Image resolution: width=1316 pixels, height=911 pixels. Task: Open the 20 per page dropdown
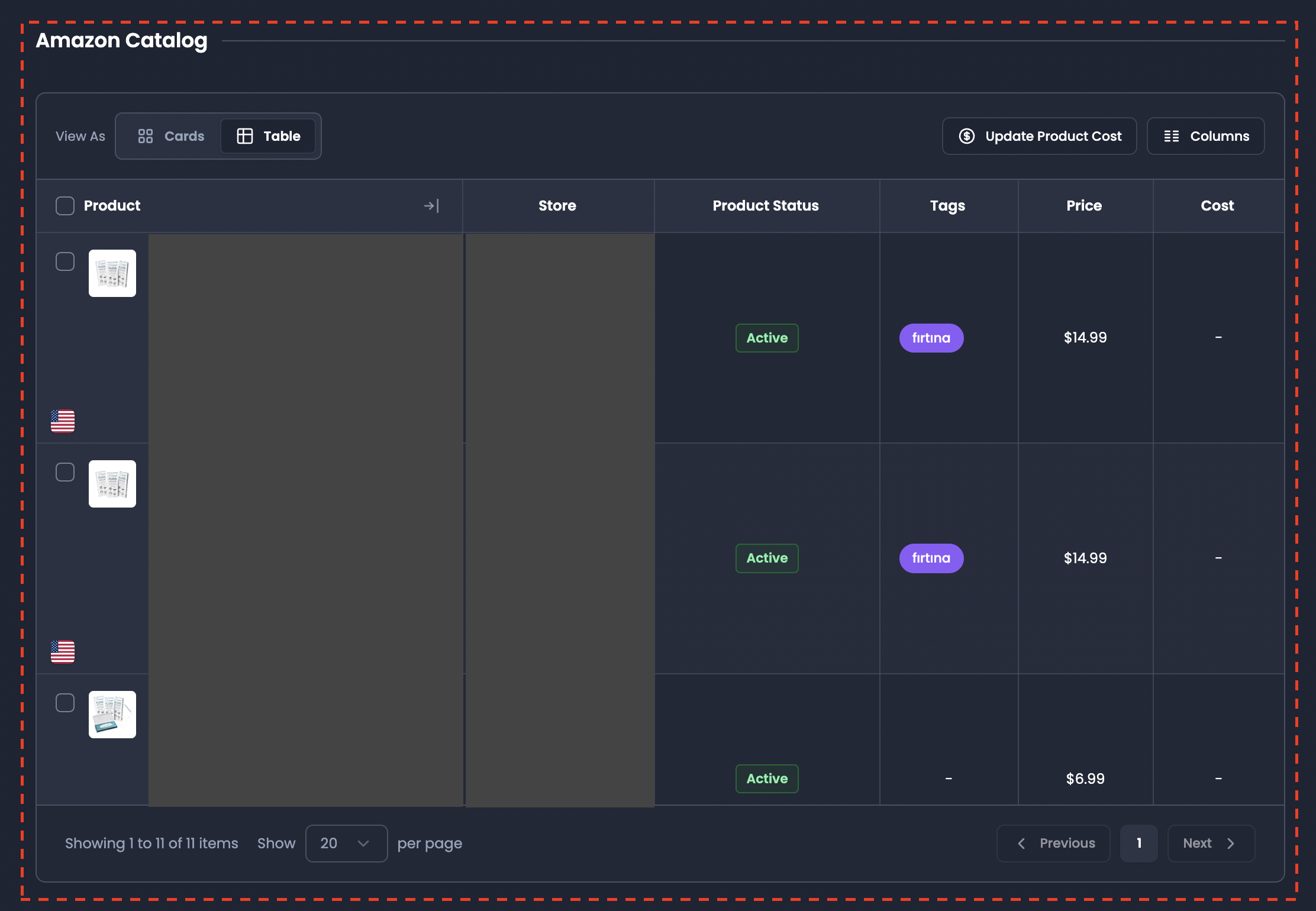pyautogui.click(x=346, y=844)
